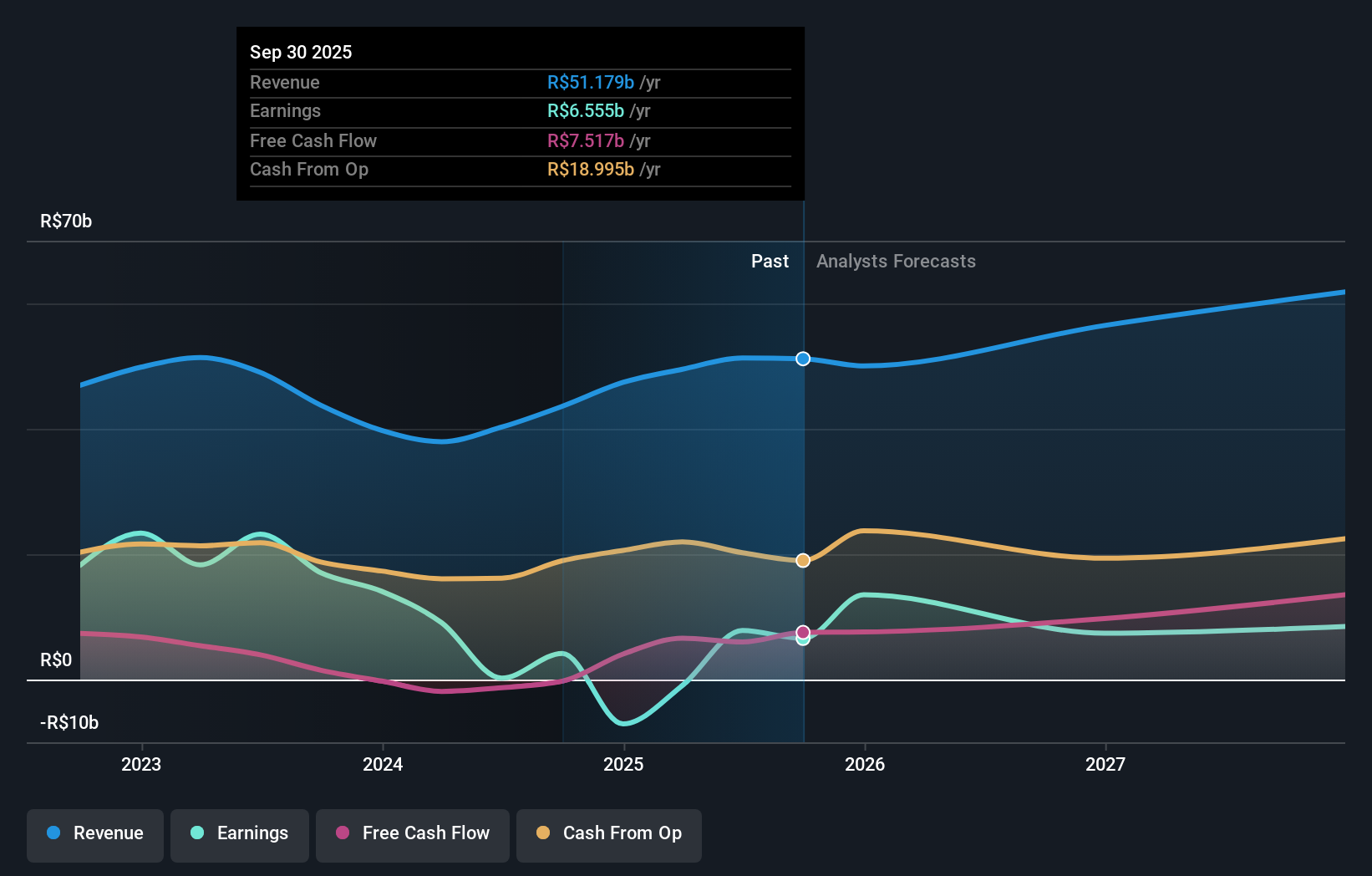Select the Past section label

click(770, 261)
